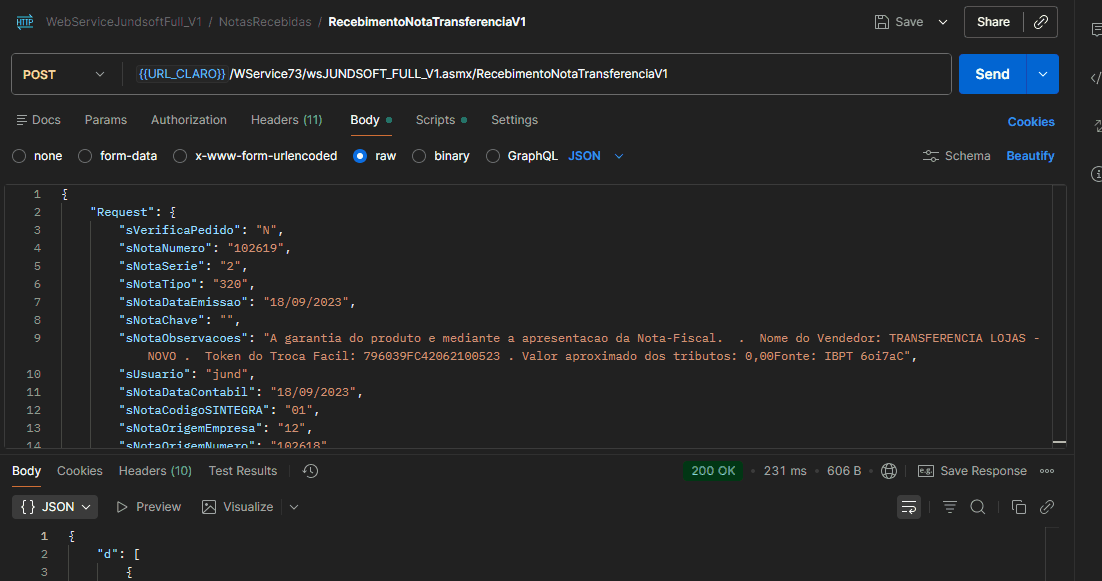The image size is (1102, 581).
Task: Copy the request link beside Share
Action: point(1040,22)
